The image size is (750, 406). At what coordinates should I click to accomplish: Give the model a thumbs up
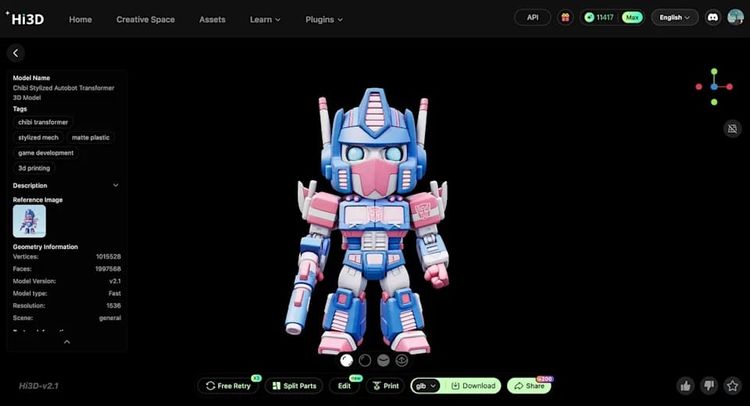point(685,385)
